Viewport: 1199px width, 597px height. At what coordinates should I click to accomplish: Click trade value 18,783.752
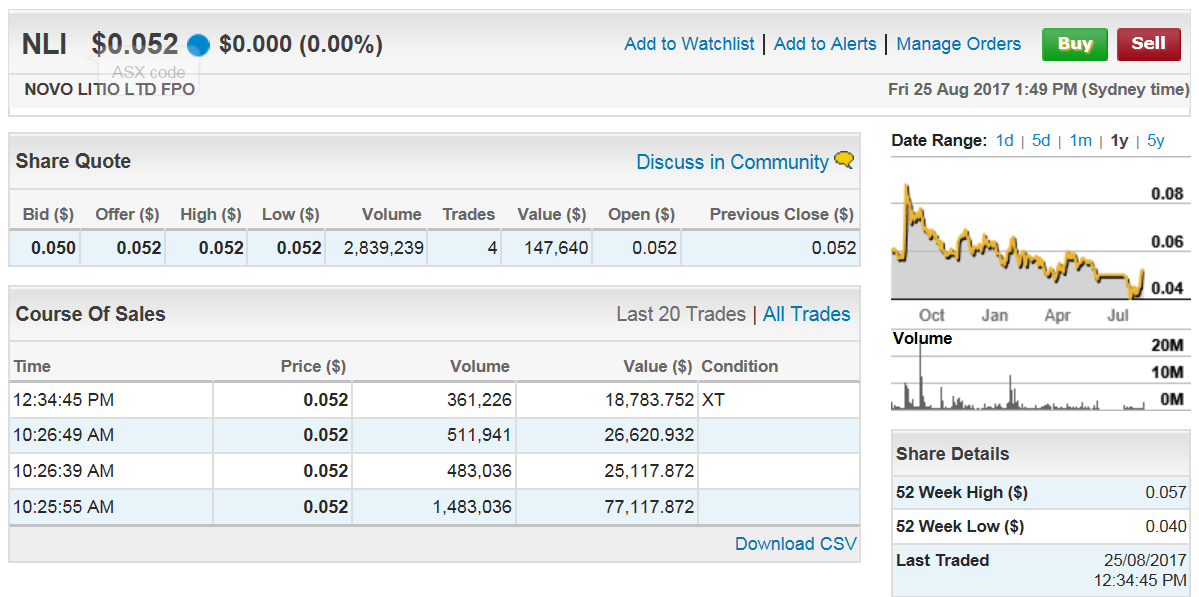coord(650,400)
